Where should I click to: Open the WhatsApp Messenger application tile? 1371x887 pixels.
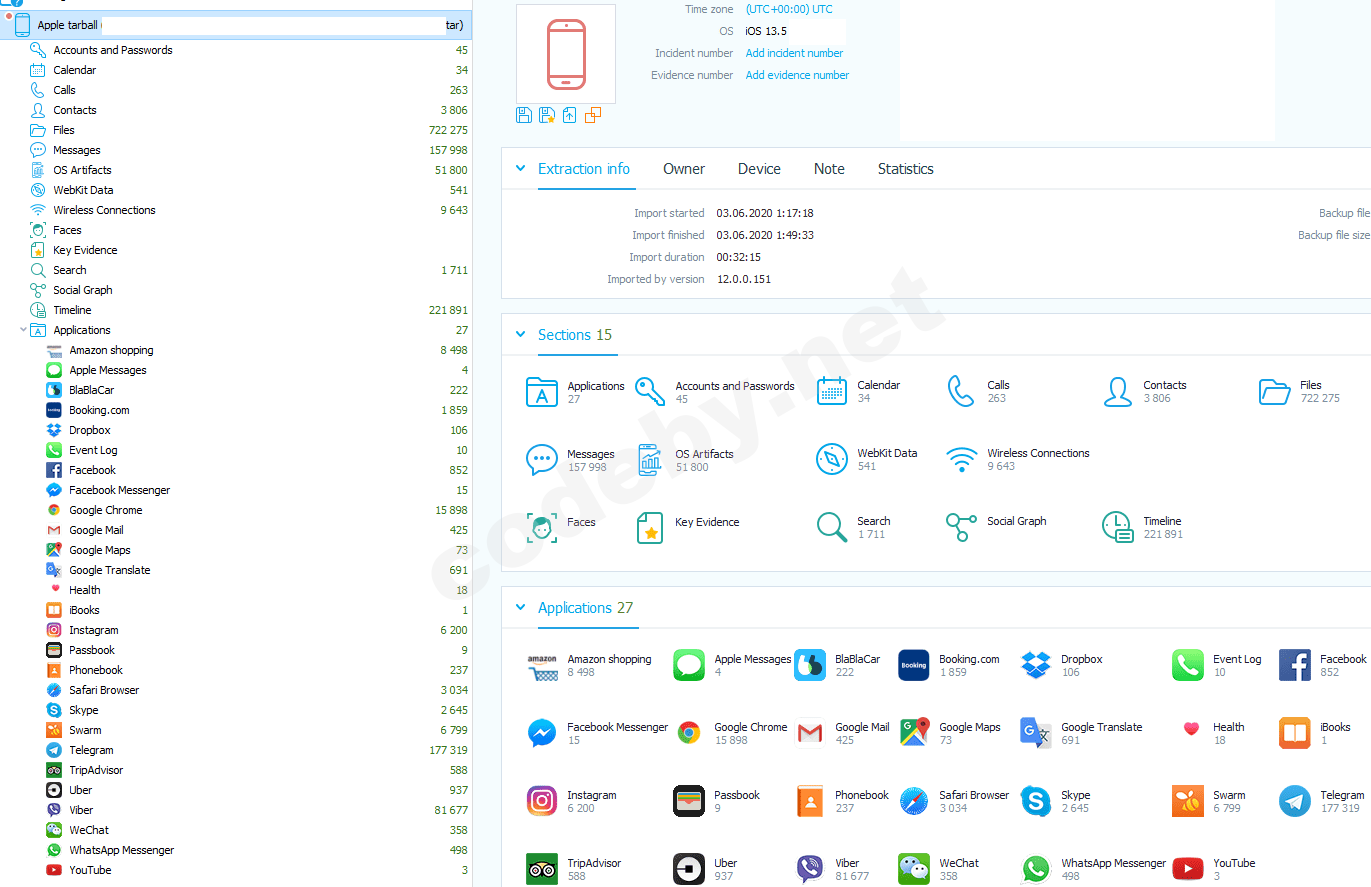coord(1094,869)
